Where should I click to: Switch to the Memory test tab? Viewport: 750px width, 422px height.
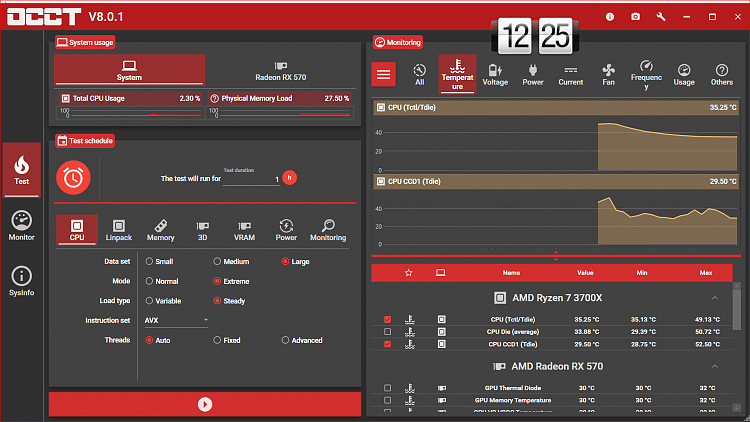click(x=161, y=230)
